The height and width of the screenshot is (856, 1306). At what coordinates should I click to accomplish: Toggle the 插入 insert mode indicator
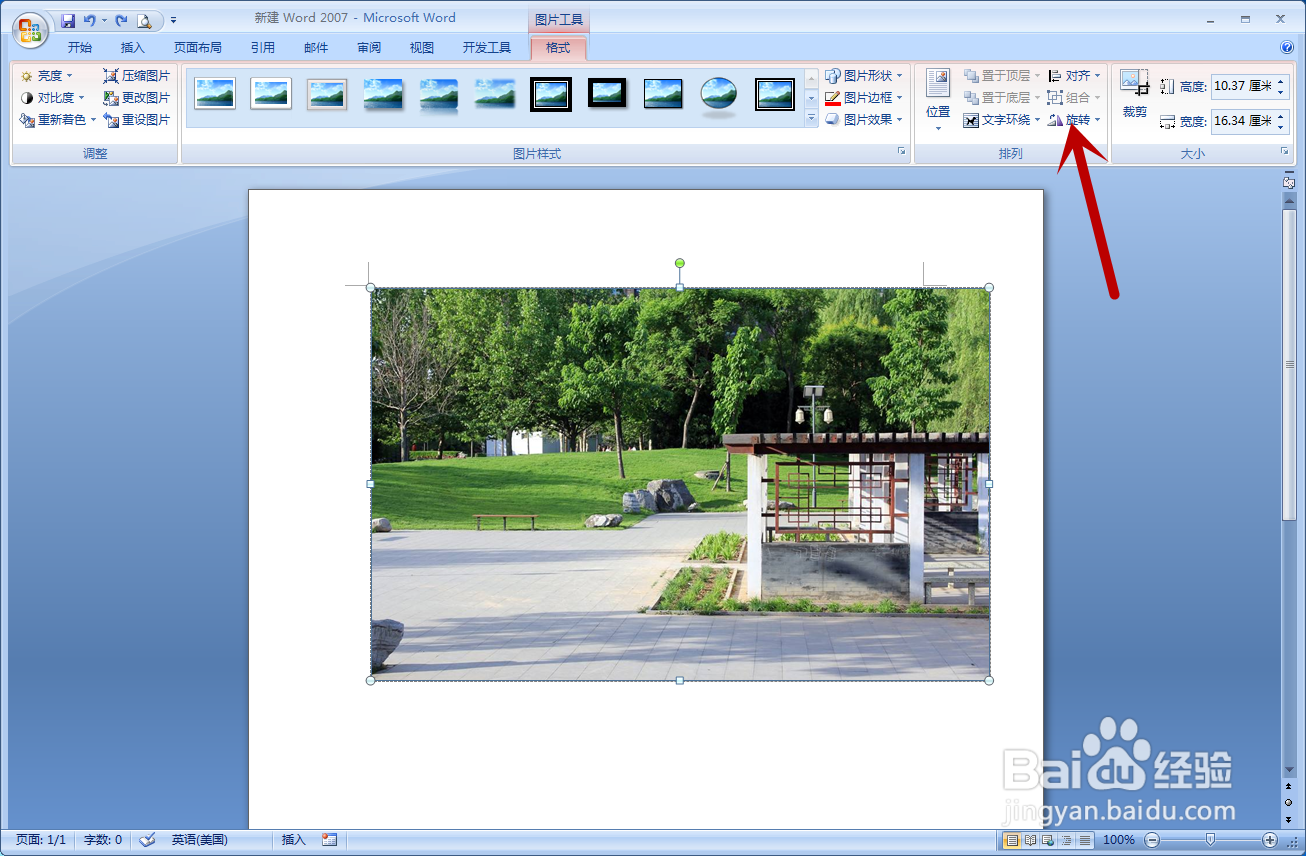294,840
